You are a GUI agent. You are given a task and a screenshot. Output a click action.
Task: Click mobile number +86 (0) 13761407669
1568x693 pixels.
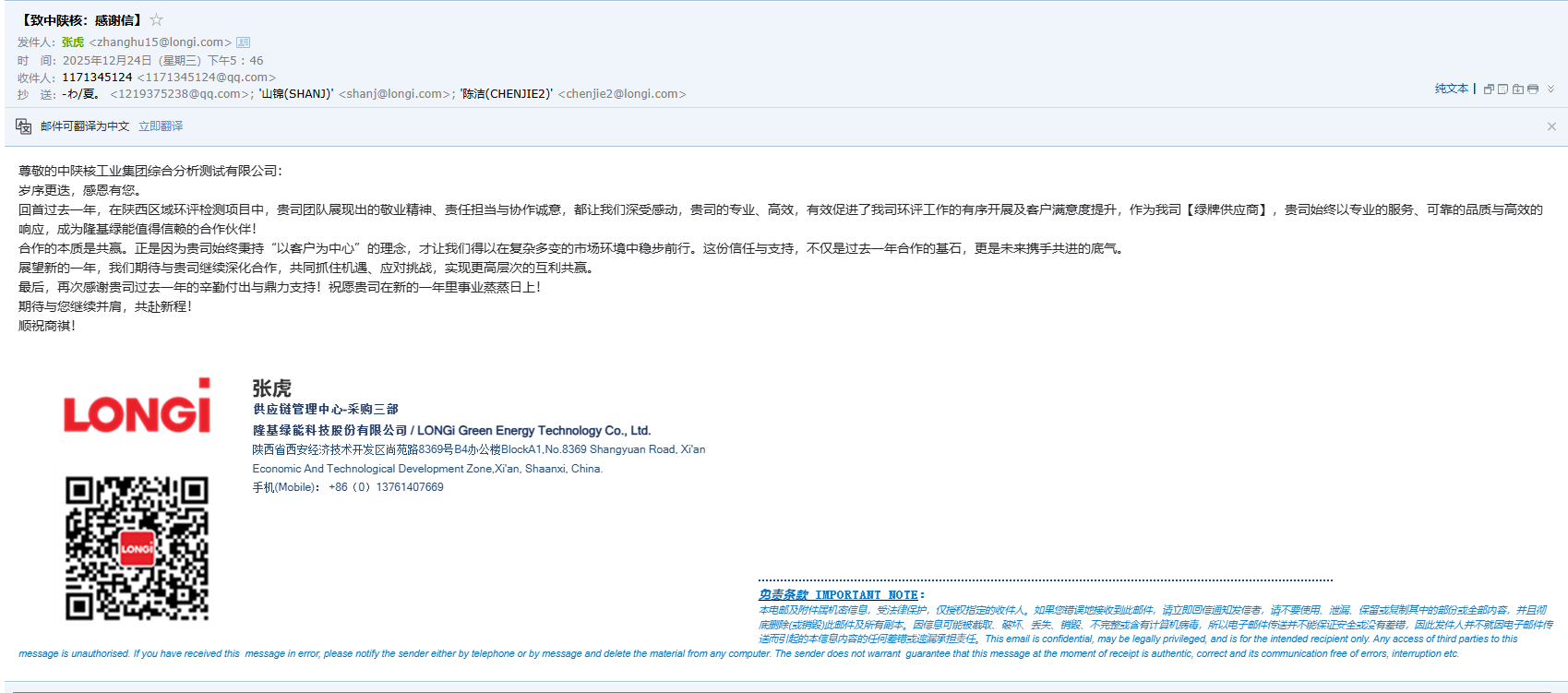point(386,487)
